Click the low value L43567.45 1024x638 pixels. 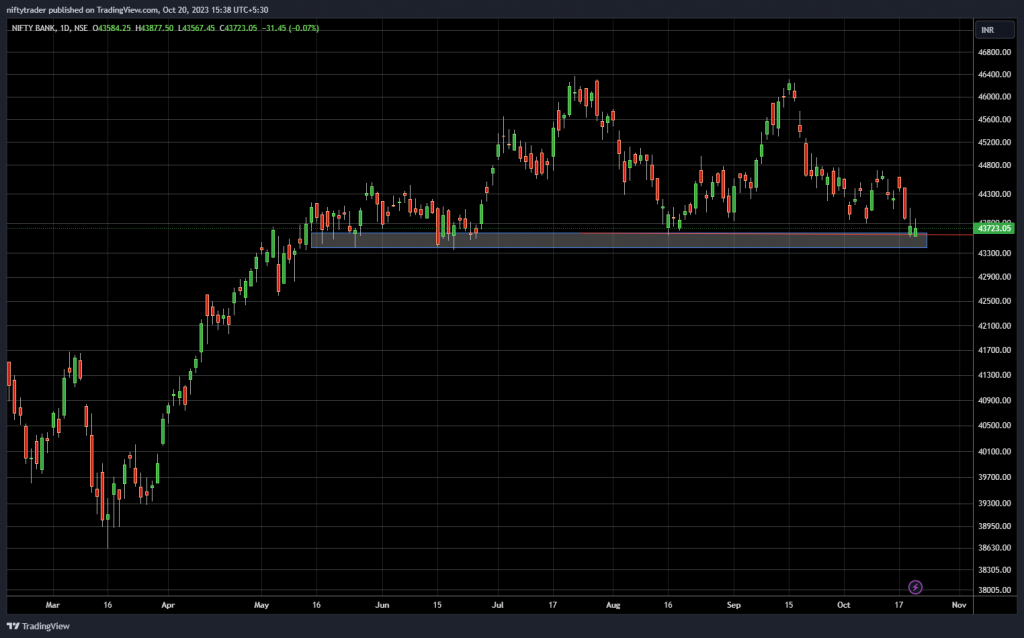(197, 28)
